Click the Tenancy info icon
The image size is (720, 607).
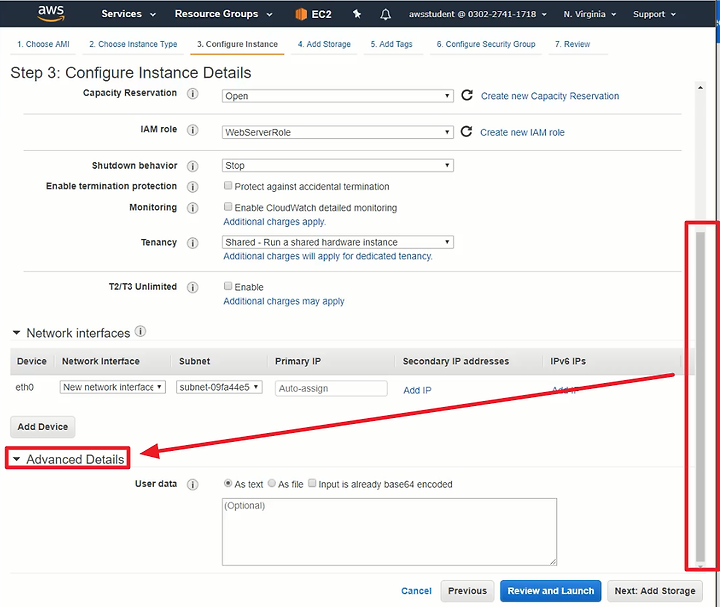tap(192, 243)
